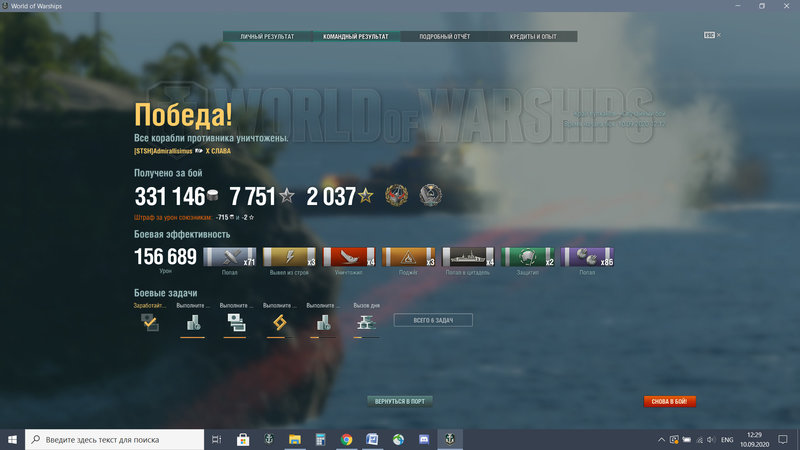
Task: Close results screen with ESC button
Action: pos(710,35)
